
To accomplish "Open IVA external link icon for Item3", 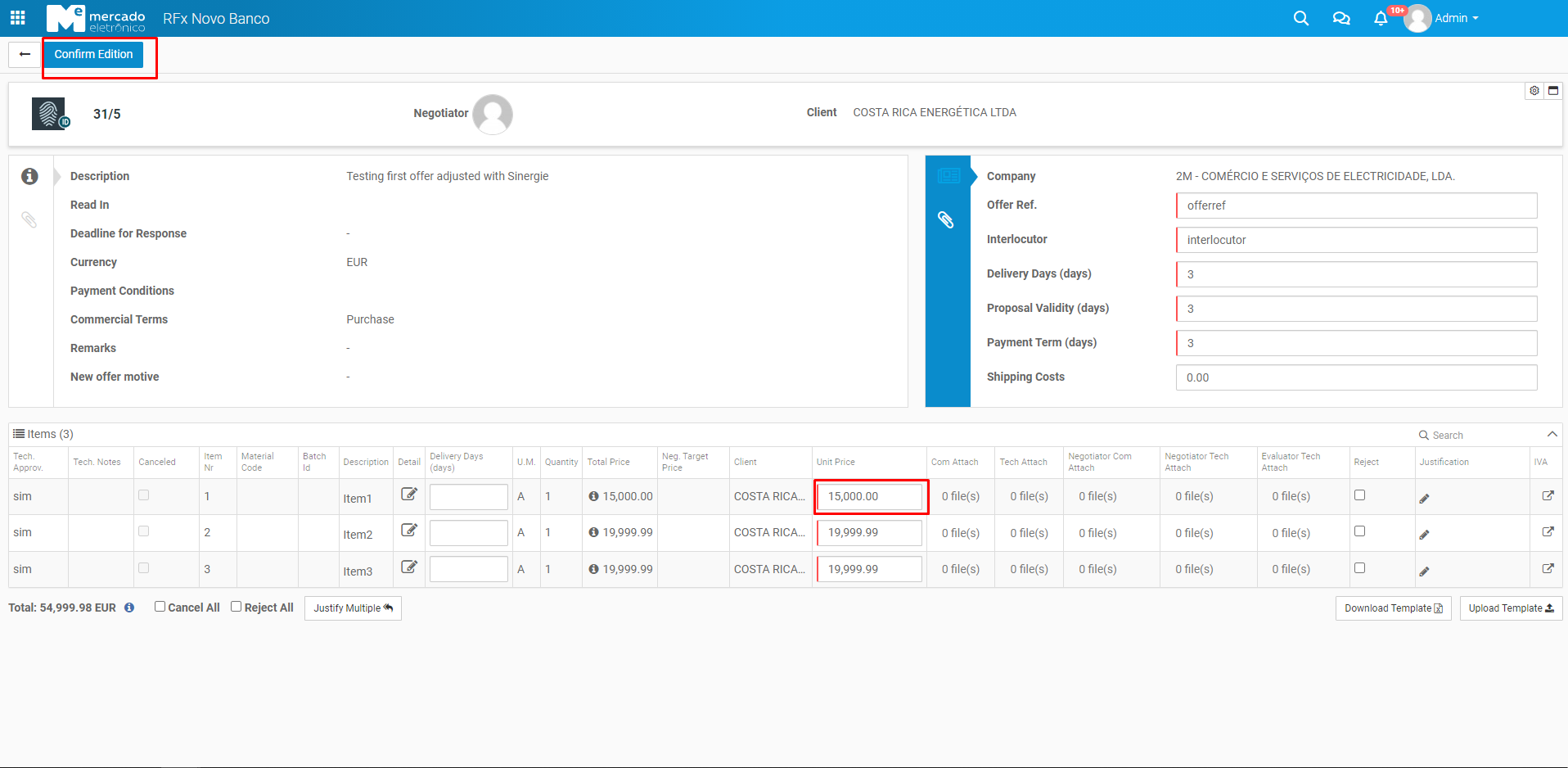I will point(1548,568).
